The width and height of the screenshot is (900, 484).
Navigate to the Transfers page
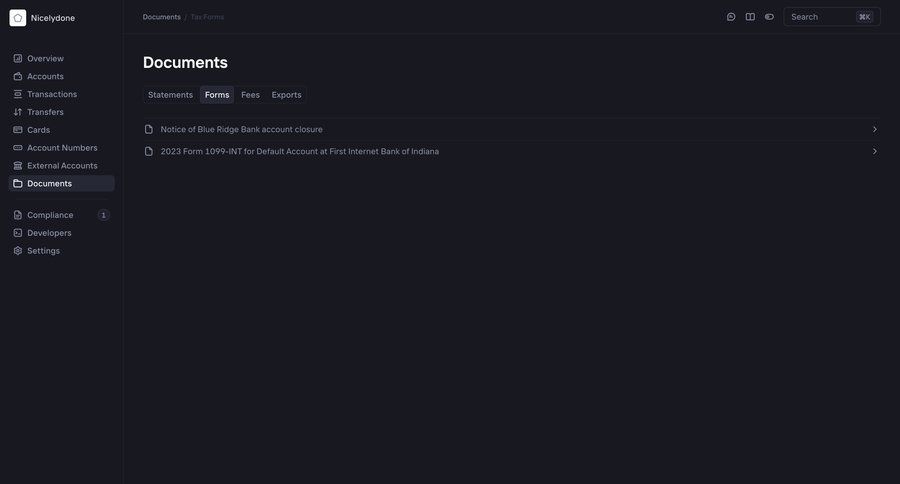point(45,112)
